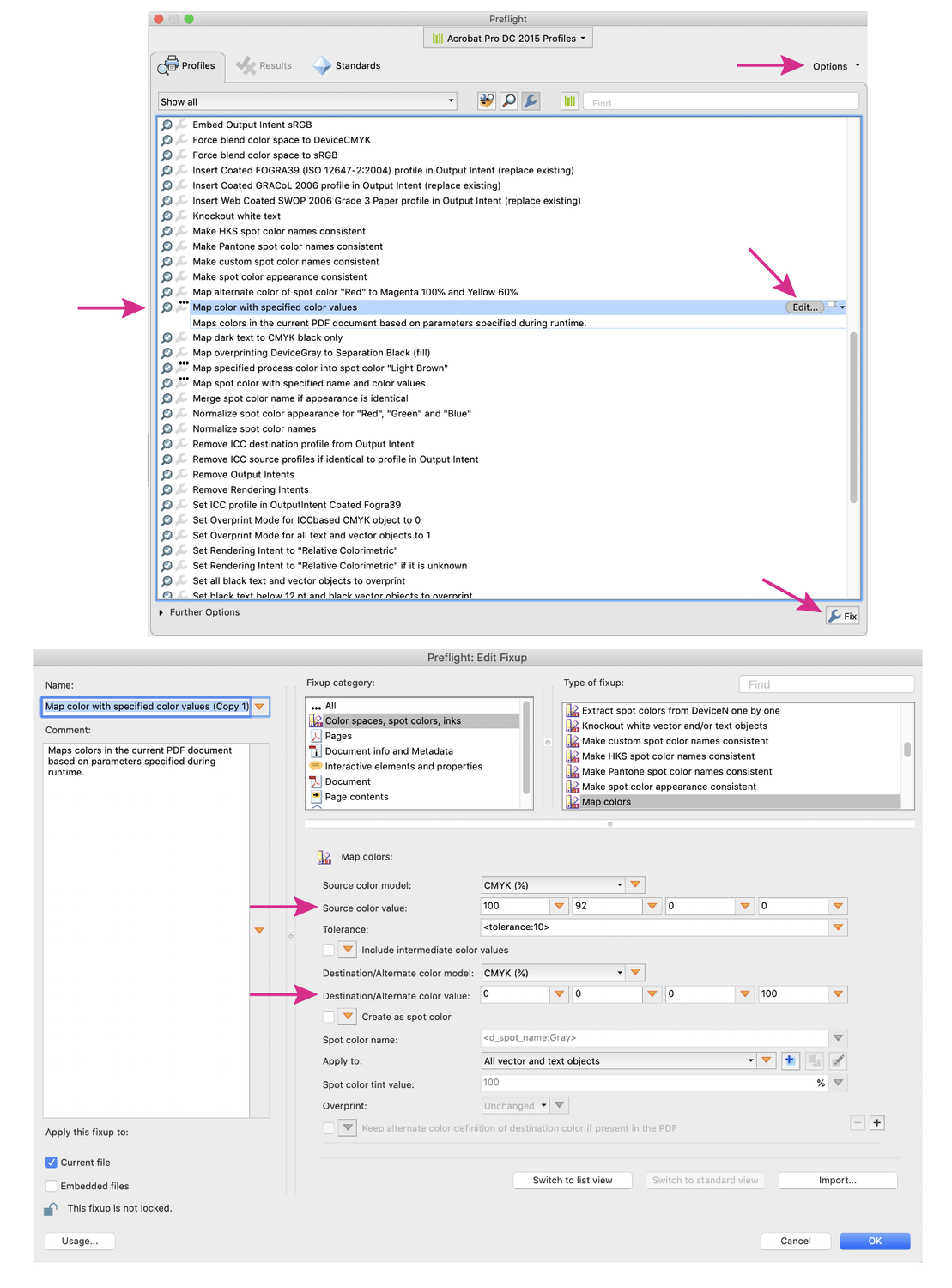Click the Switch to list view button
Viewport: 952px width, 1288px height.
click(x=573, y=1181)
